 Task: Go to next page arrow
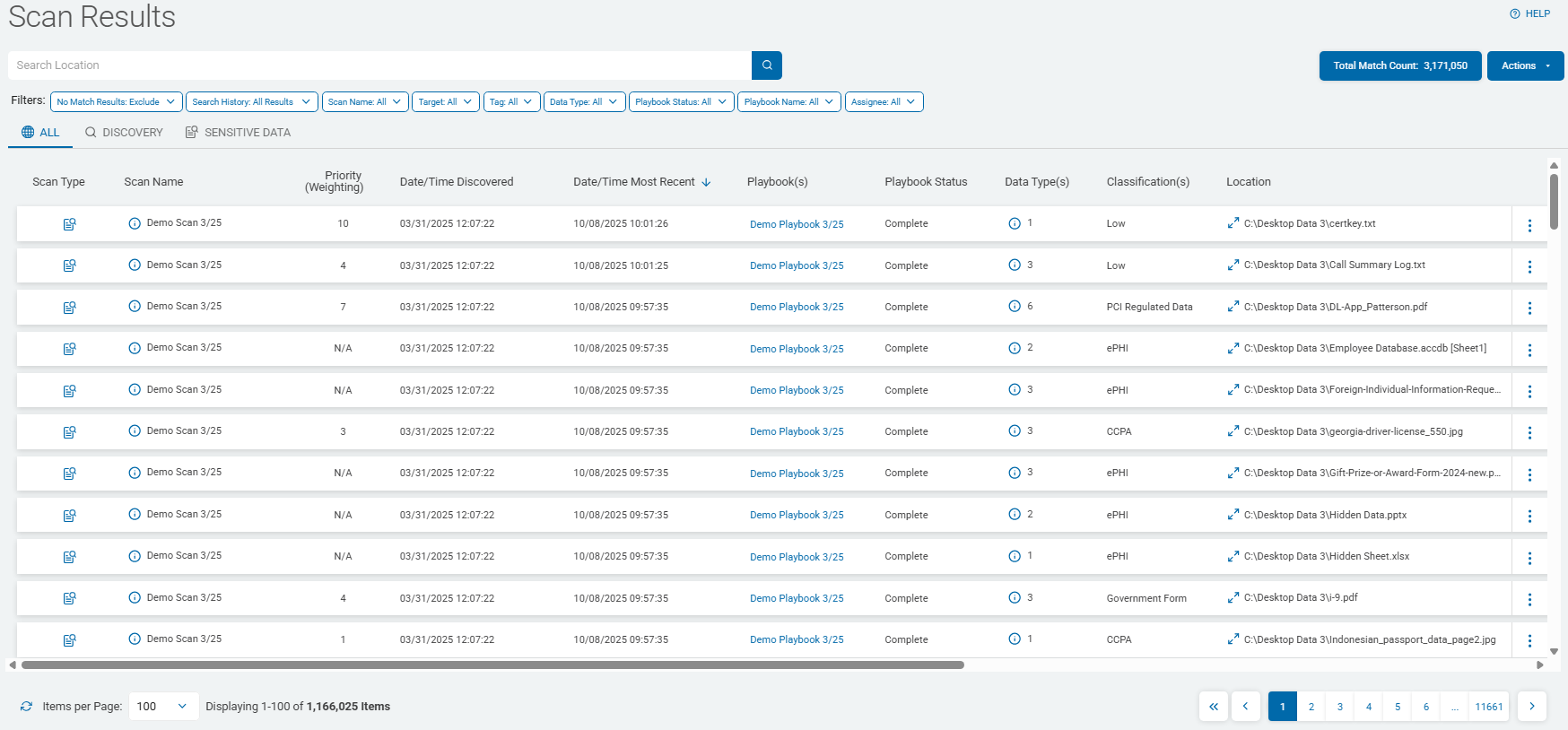tap(1531, 707)
